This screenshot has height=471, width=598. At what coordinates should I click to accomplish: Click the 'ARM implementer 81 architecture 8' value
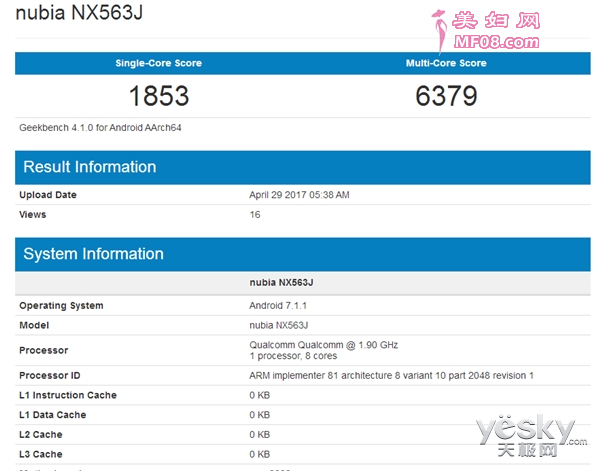pyautogui.click(x=391, y=376)
